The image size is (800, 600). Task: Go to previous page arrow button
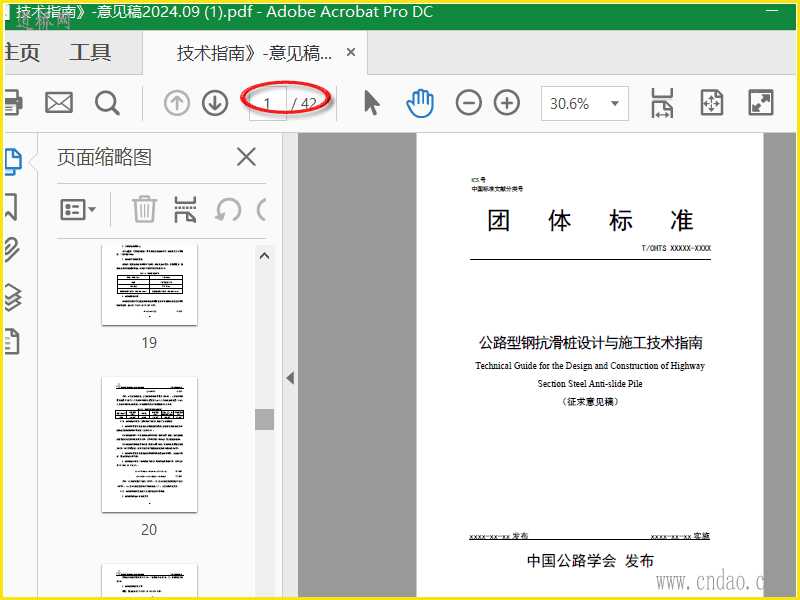tap(177, 103)
